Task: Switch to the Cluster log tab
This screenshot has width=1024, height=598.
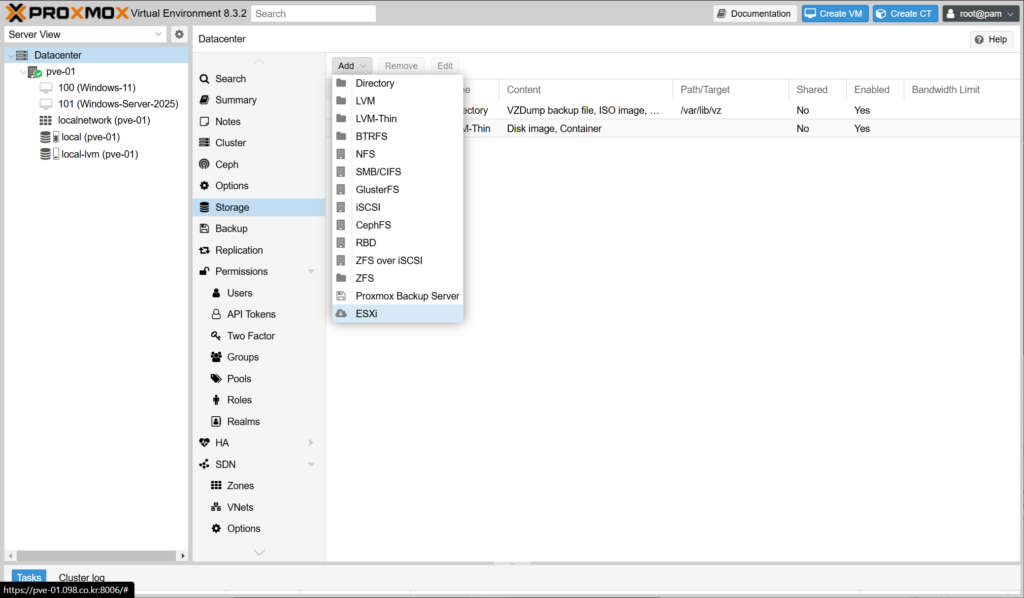Action: [x=81, y=577]
